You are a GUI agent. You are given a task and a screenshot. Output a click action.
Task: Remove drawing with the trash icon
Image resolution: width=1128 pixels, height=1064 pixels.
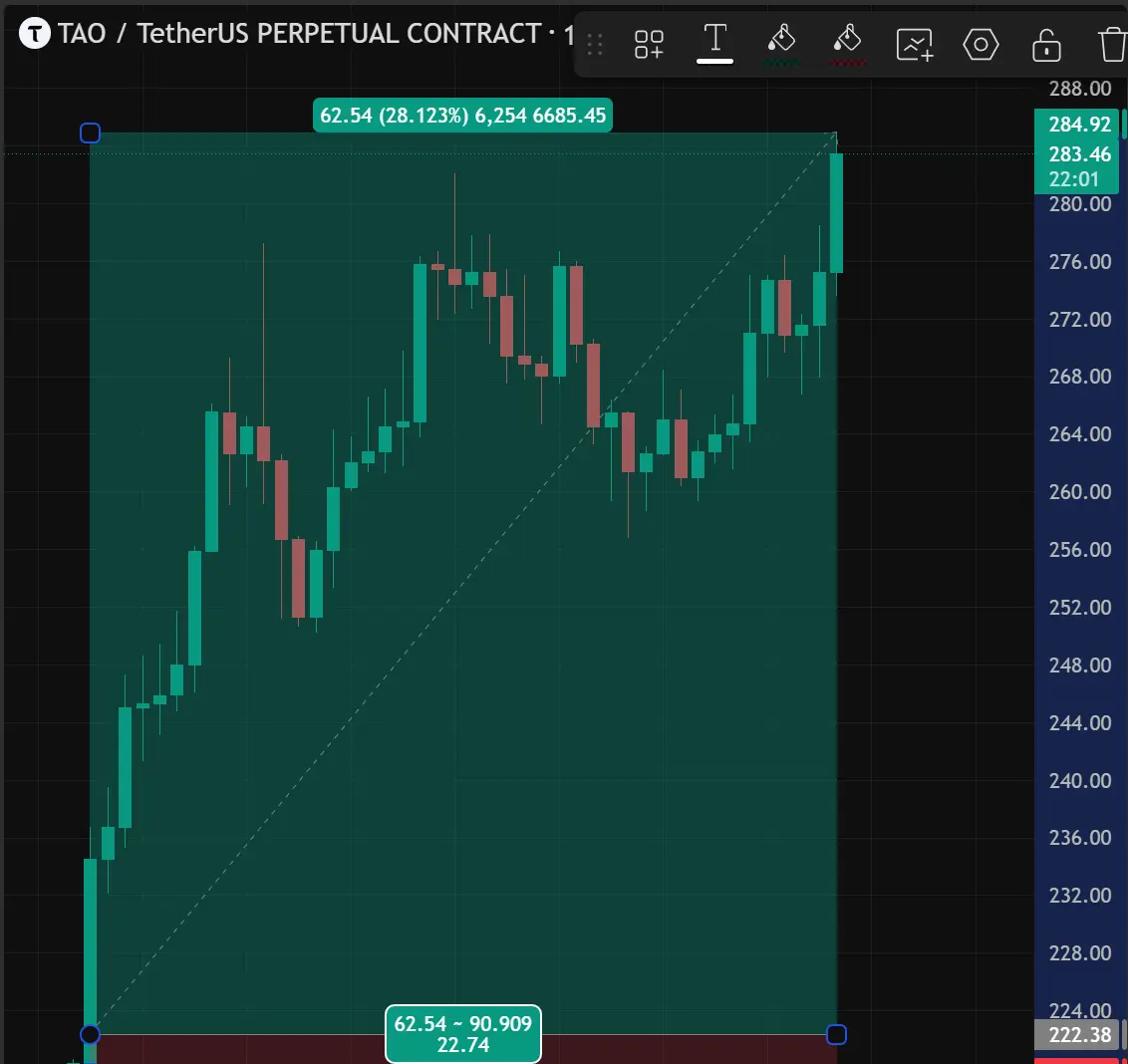[1112, 45]
